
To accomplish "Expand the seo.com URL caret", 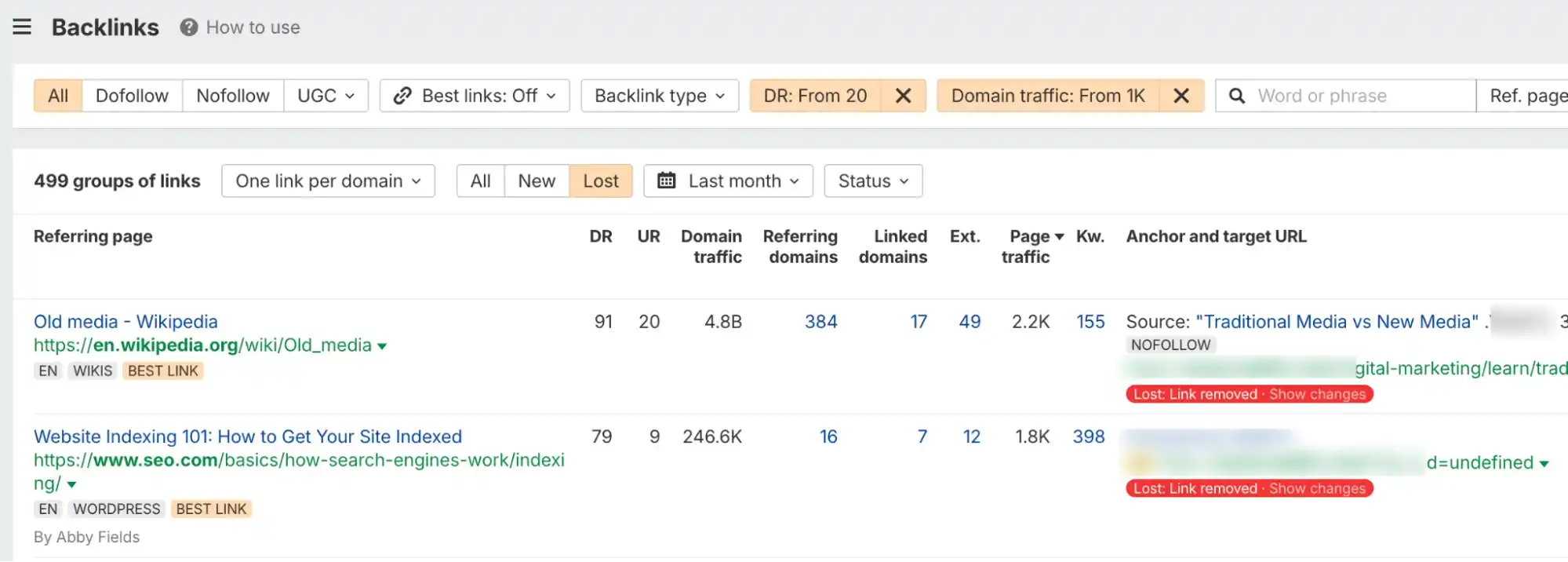I will point(71,485).
